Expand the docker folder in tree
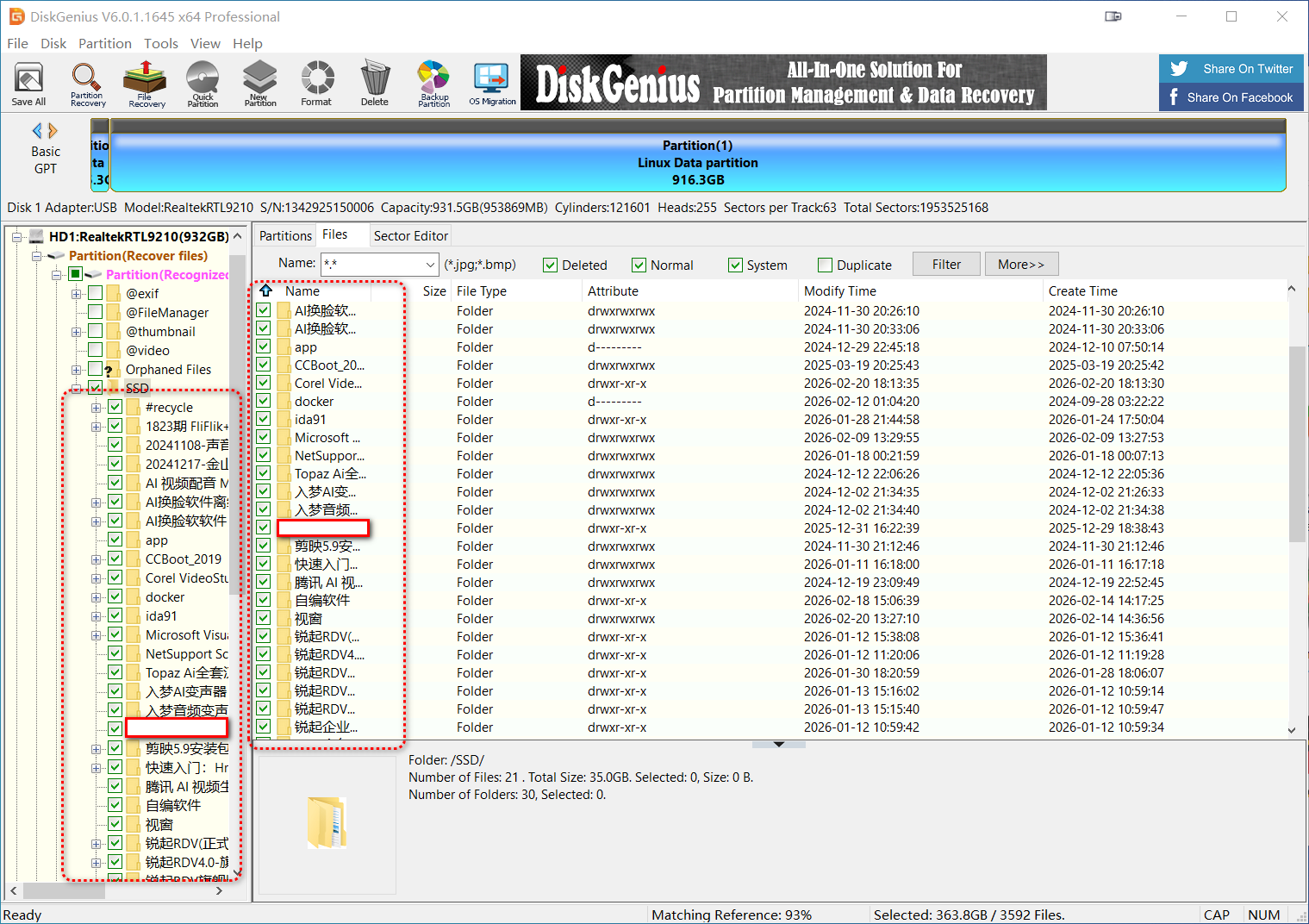Viewport: 1309px width, 924px height. (97, 597)
